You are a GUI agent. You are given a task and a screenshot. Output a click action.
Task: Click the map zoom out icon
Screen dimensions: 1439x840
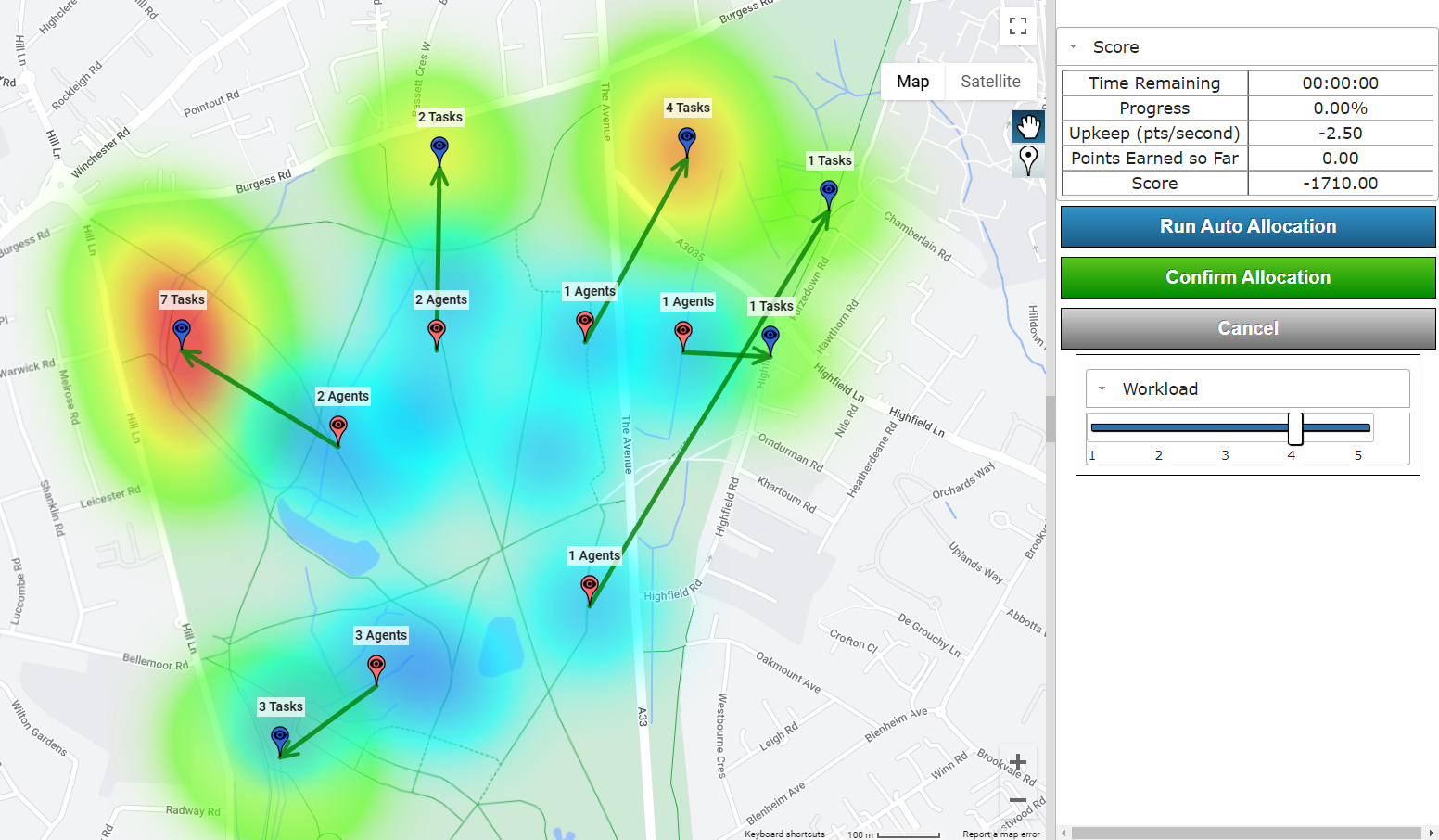(1017, 799)
